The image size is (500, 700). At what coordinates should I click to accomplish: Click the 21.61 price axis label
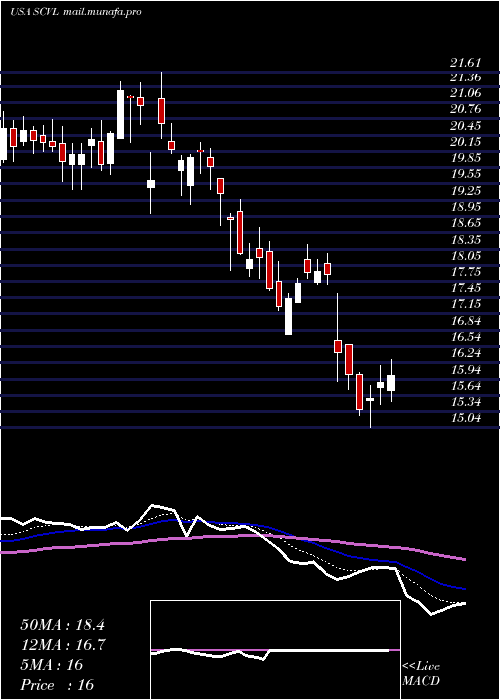click(x=465, y=63)
